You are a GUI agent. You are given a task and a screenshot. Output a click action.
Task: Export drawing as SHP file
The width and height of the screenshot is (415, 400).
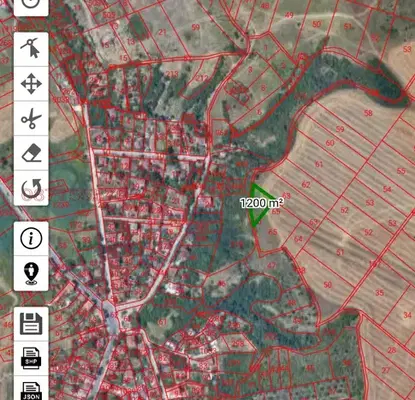31,358
